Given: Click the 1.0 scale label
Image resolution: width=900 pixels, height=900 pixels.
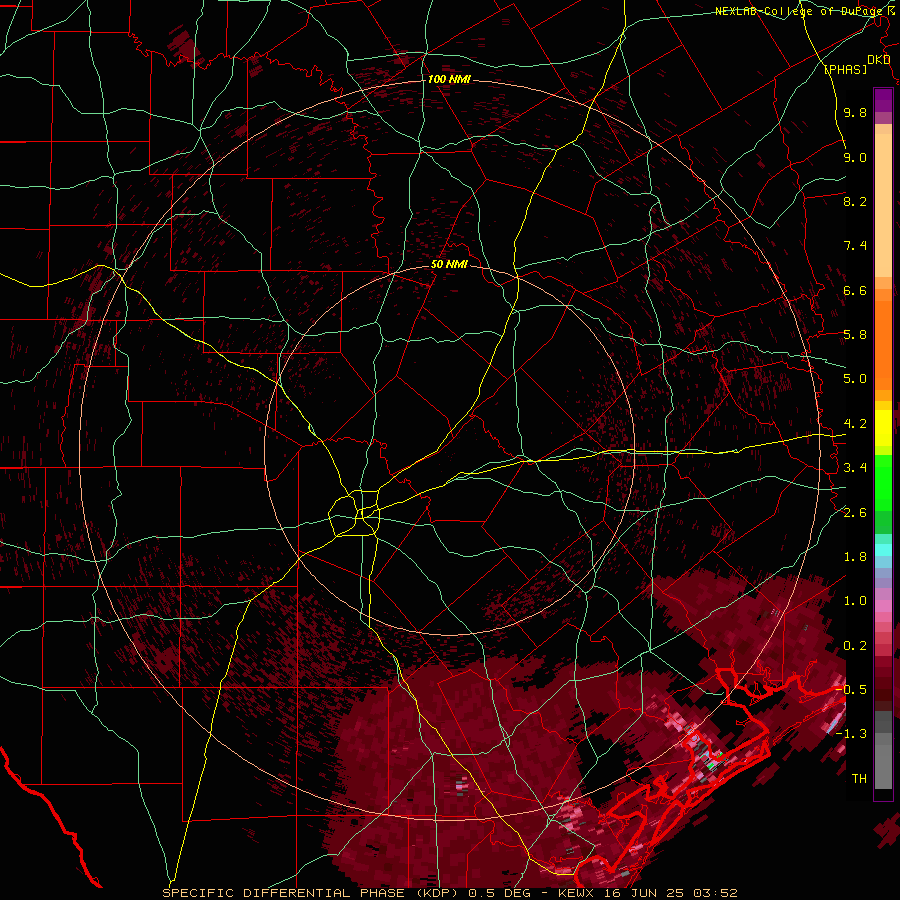Looking at the screenshot, I should coord(855,601).
